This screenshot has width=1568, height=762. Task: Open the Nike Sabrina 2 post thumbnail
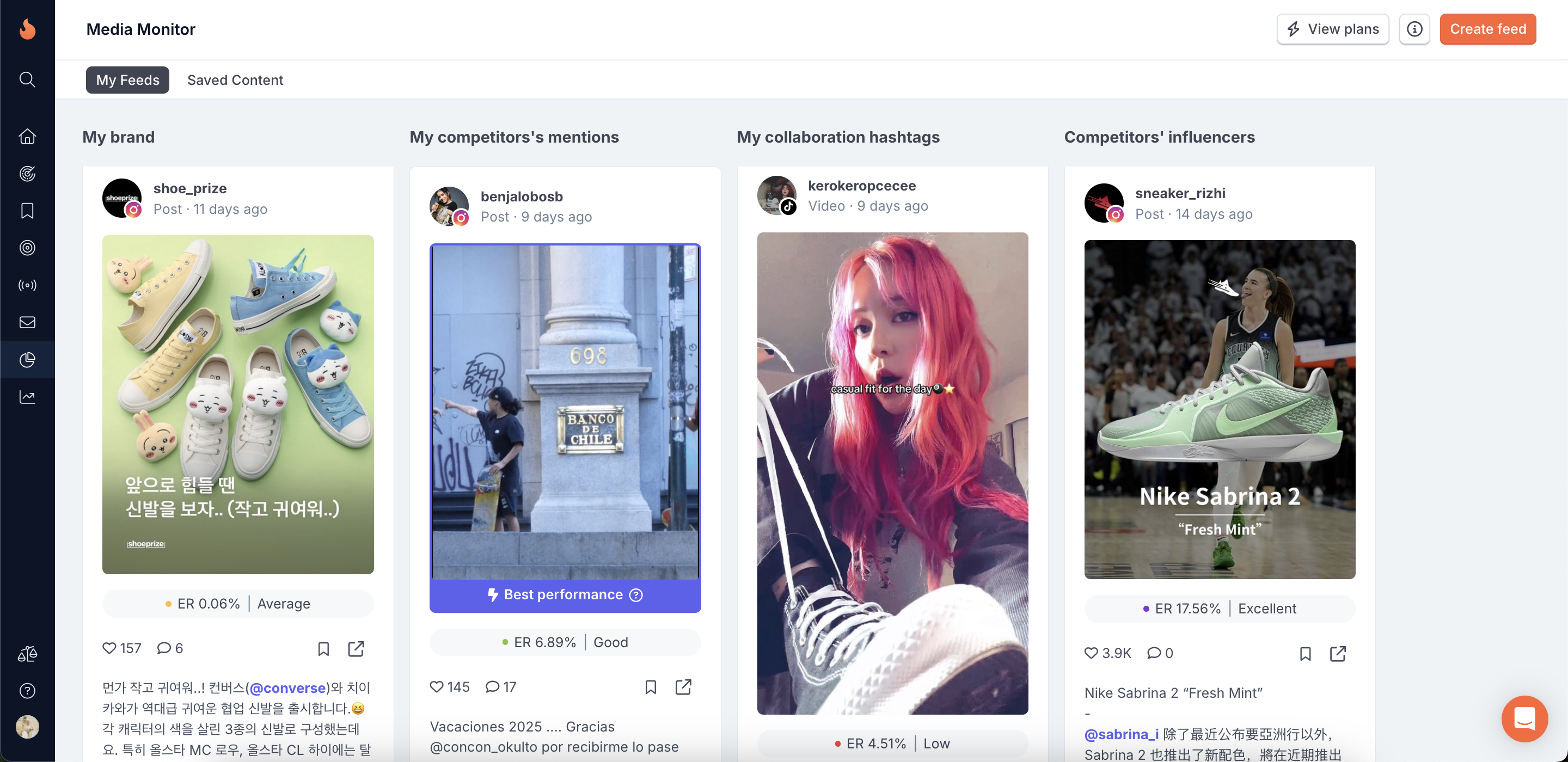click(1219, 409)
